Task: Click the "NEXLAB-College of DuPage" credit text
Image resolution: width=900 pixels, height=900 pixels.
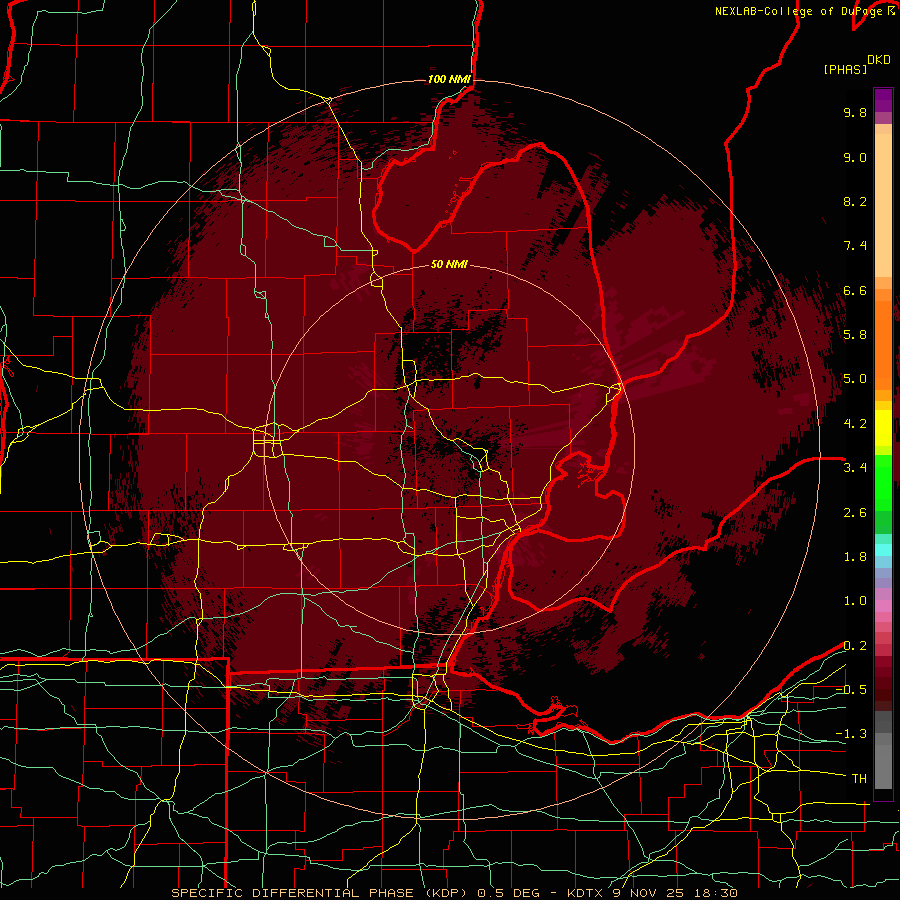Action: click(x=800, y=11)
